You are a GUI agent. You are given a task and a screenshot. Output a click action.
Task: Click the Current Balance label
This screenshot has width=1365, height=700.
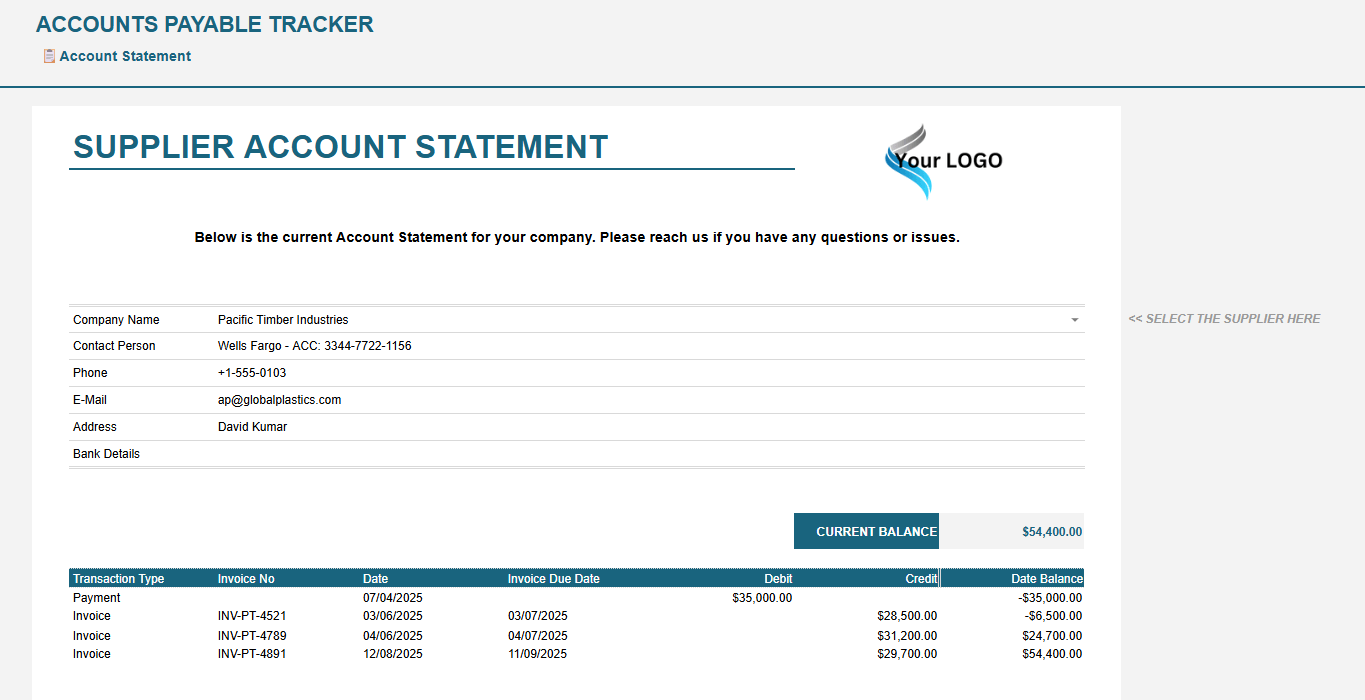[866, 532]
